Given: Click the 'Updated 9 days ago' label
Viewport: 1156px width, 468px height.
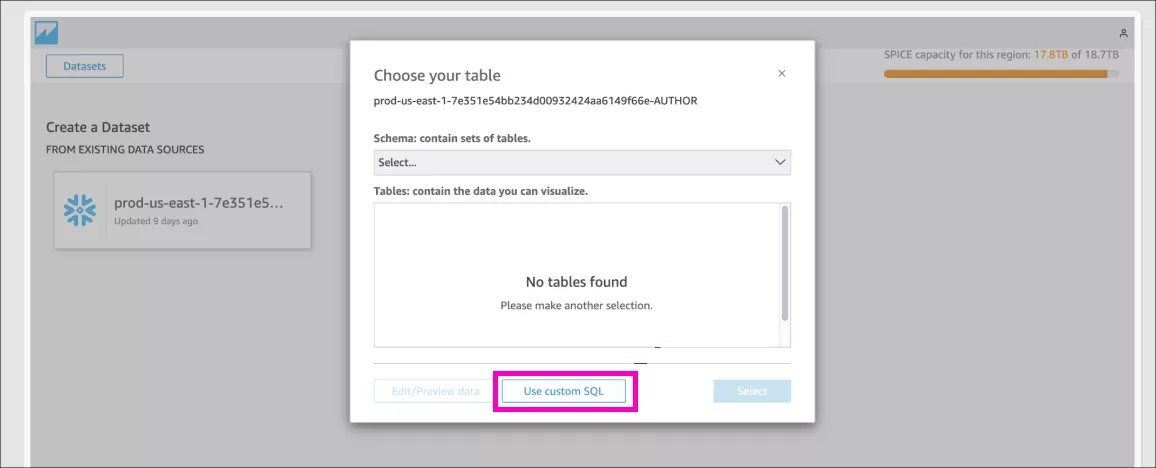Looking at the screenshot, I should tap(156, 221).
